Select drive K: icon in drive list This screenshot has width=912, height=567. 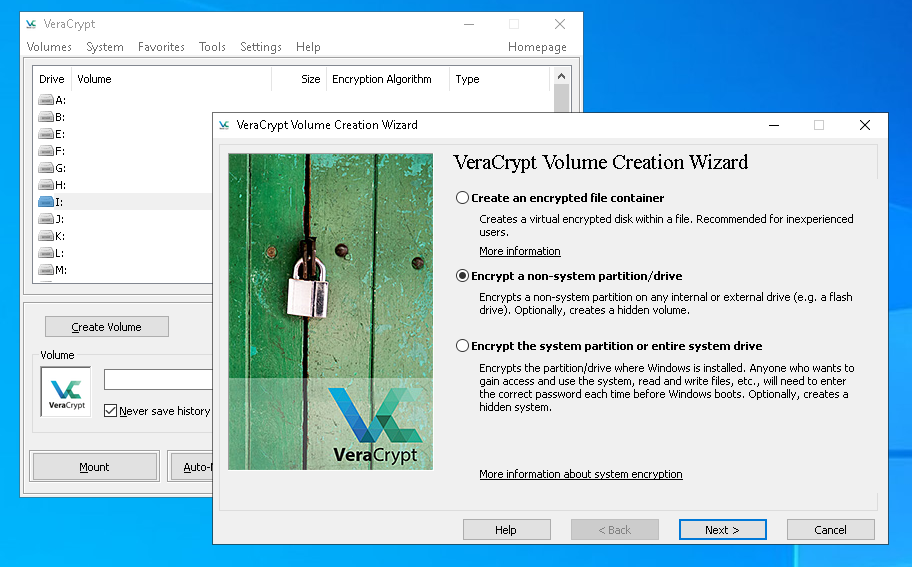click(46, 236)
